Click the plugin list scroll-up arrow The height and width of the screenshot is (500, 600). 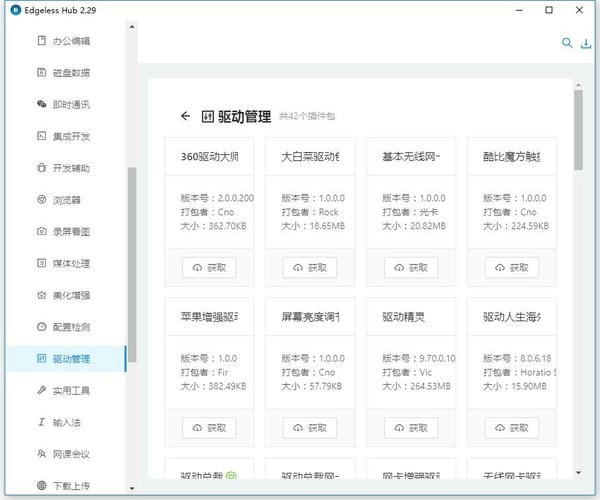[578, 85]
